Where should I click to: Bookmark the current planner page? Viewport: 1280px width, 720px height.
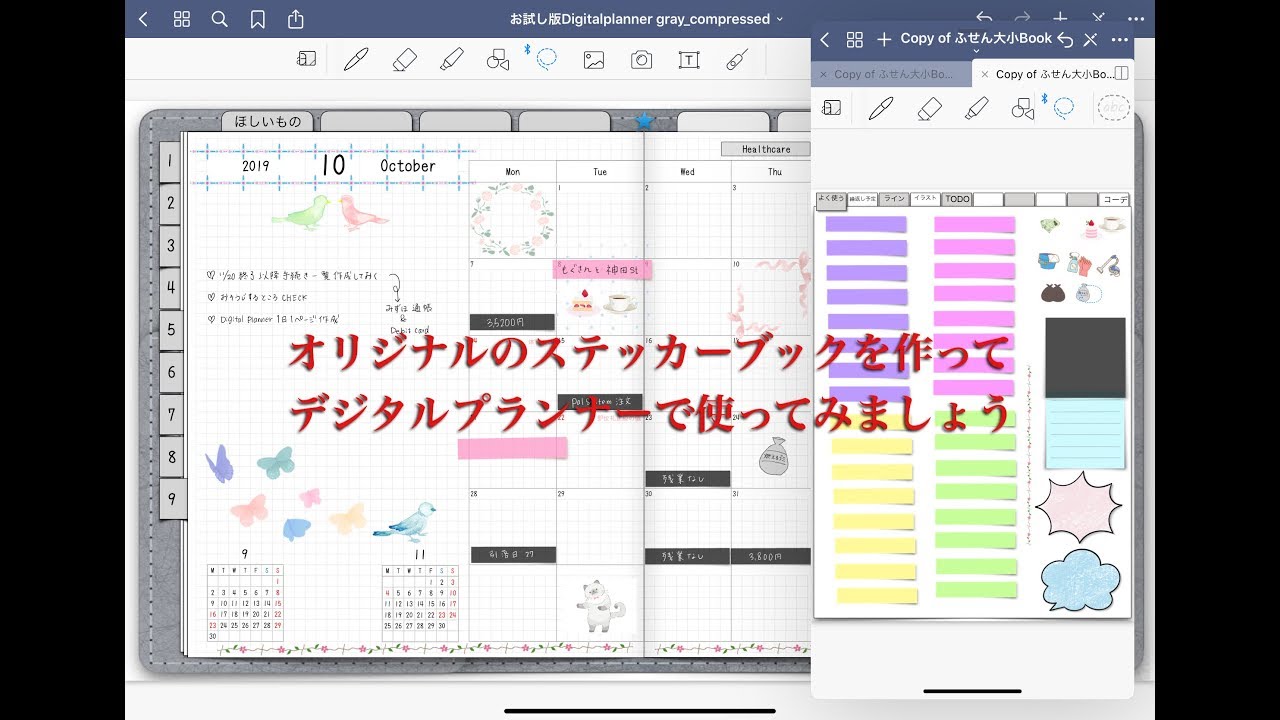[x=258, y=19]
